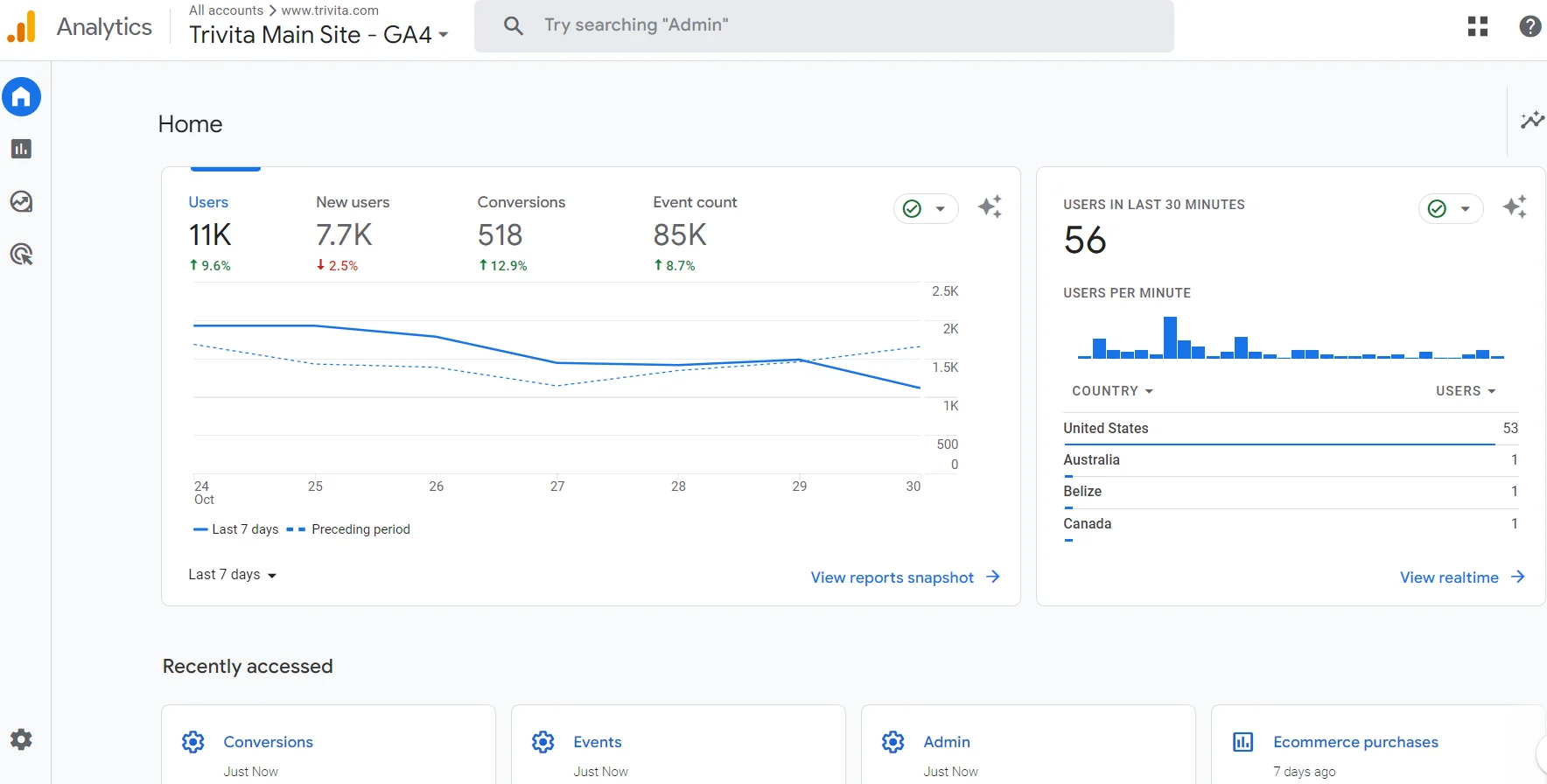This screenshot has width=1547, height=784.
Task: Open data quality checkmark dropdown on realtime card
Action: click(x=1451, y=209)
